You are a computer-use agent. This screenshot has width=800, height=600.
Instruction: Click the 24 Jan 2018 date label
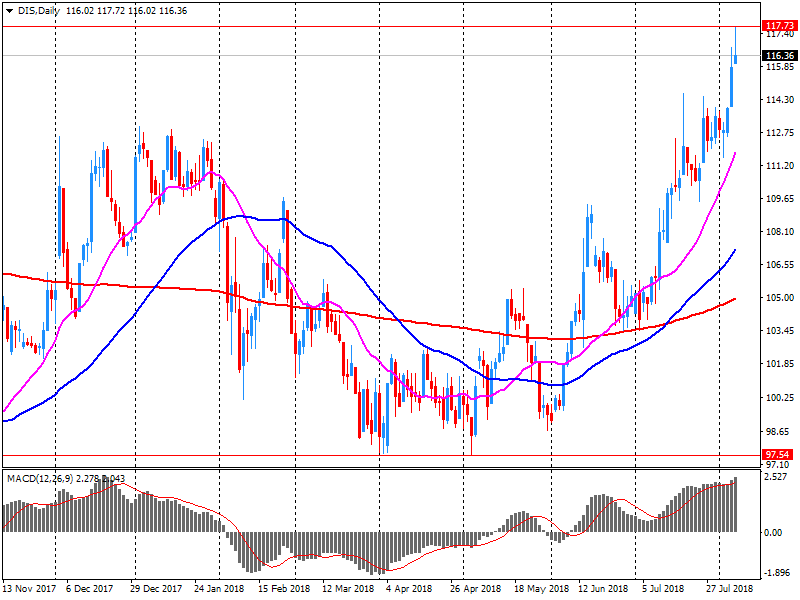(x=219, y=589)
